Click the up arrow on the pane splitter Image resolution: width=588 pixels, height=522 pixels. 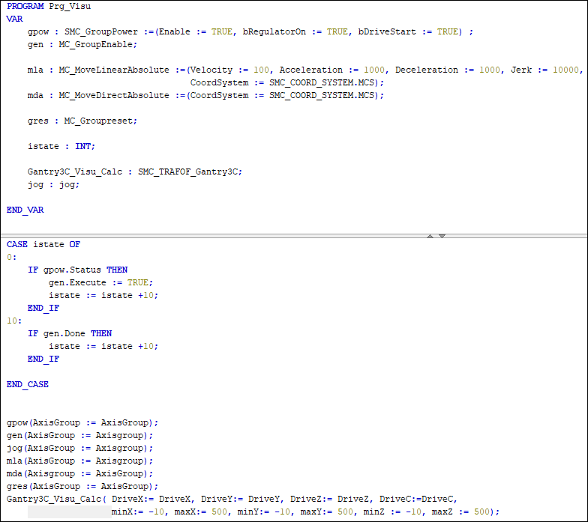coord(430,236)
